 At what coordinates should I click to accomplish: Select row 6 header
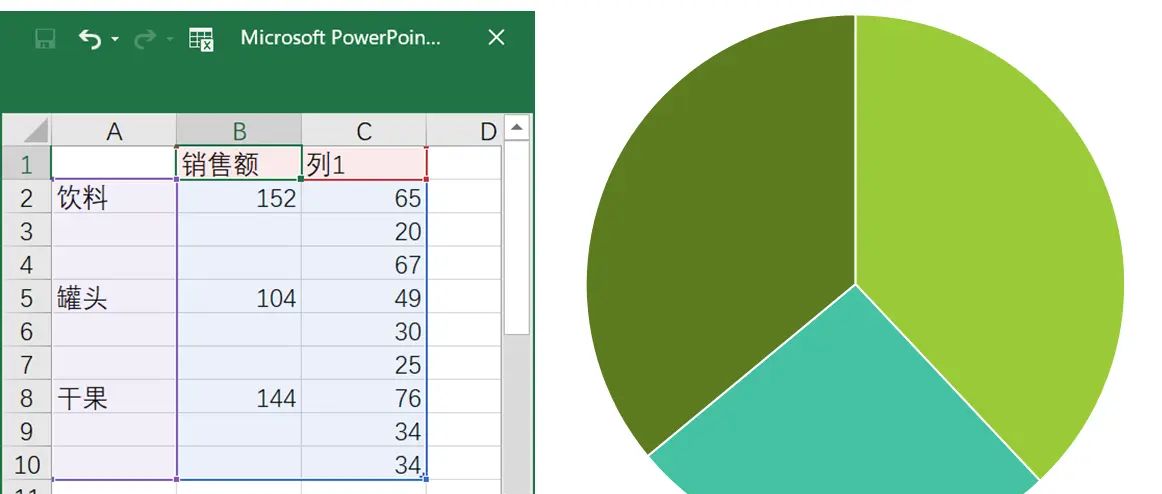[x=27, y=330]
